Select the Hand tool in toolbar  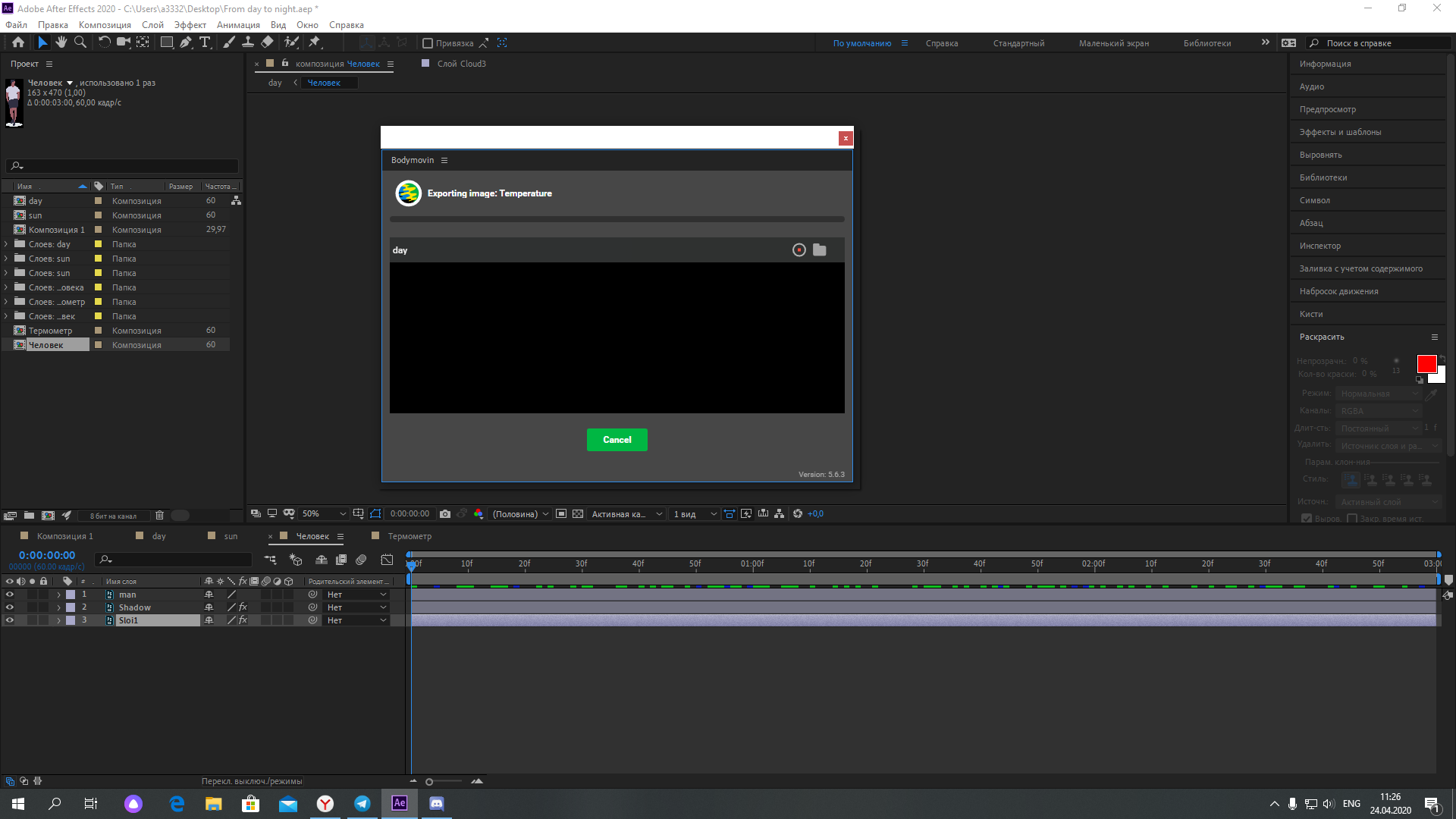(x=61, y=42)
